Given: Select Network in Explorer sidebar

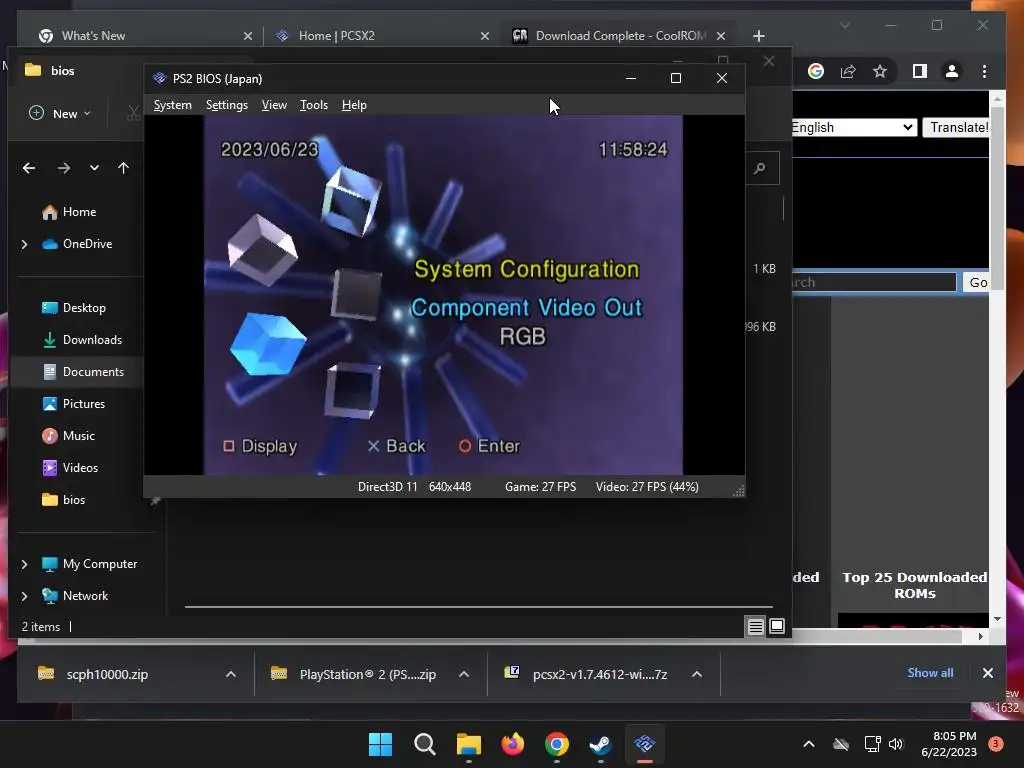Looking at the screenshot, I should pos(85,596).
